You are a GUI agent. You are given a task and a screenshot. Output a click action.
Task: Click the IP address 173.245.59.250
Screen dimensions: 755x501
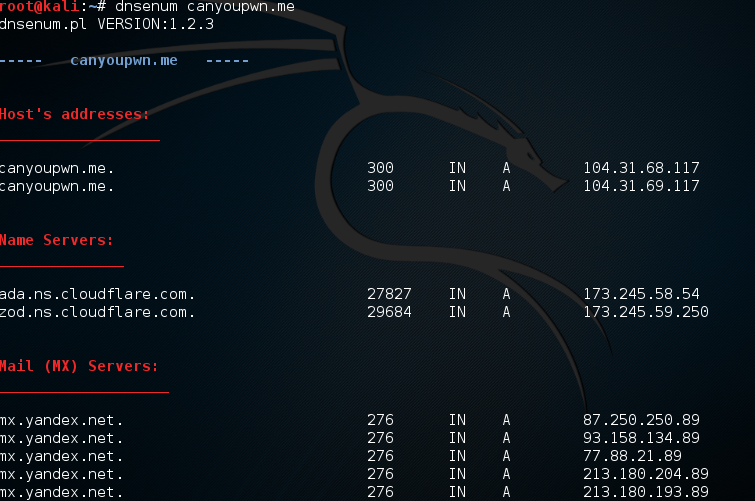coord(645,312)
